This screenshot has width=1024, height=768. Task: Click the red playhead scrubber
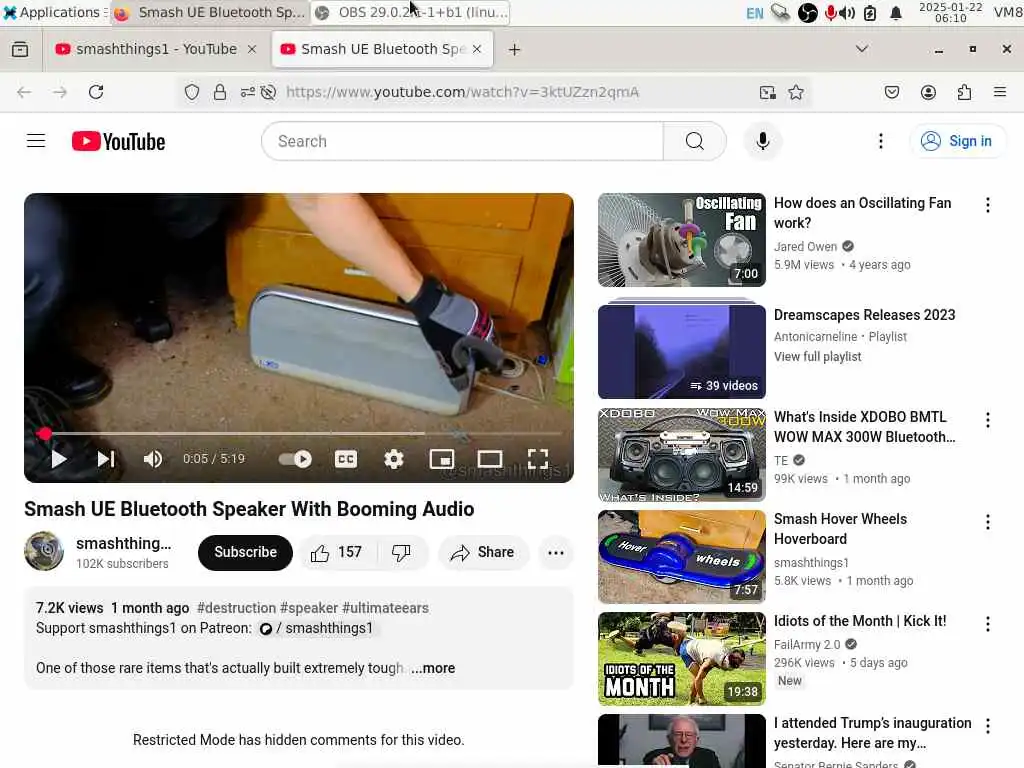point(44,433)
